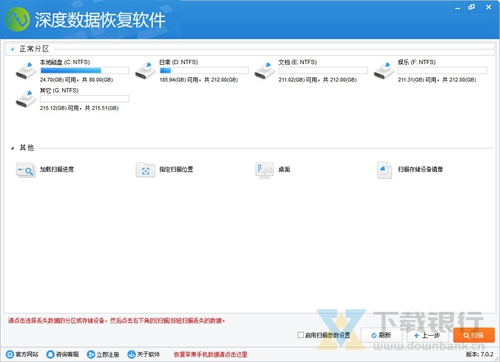500x362 pixels.
Task: Select the D: NTFS drive icon
Action: pyautogui.click(x=145, y=71)
